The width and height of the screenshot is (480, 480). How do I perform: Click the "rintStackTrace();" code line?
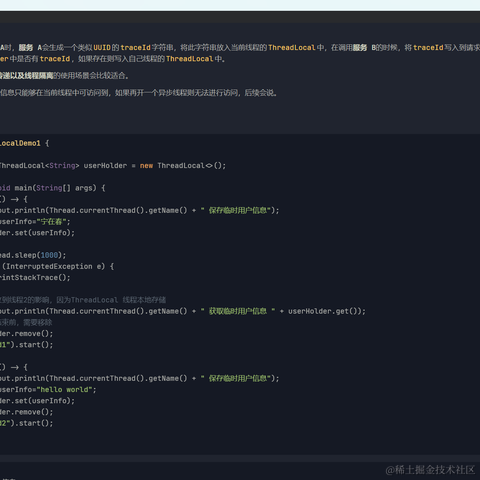click(x=35, y=278)
